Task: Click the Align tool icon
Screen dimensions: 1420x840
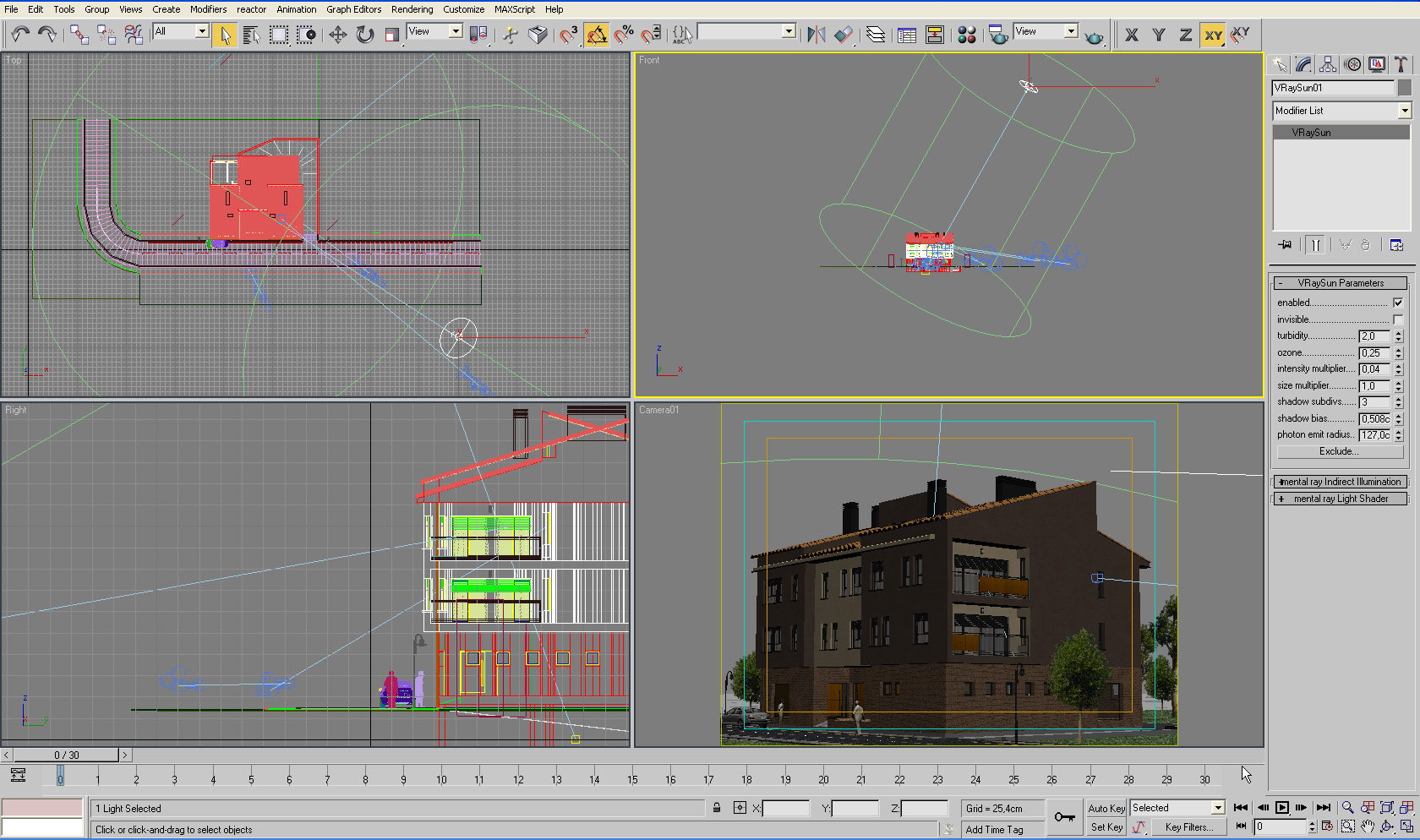Action: (844, 35)
